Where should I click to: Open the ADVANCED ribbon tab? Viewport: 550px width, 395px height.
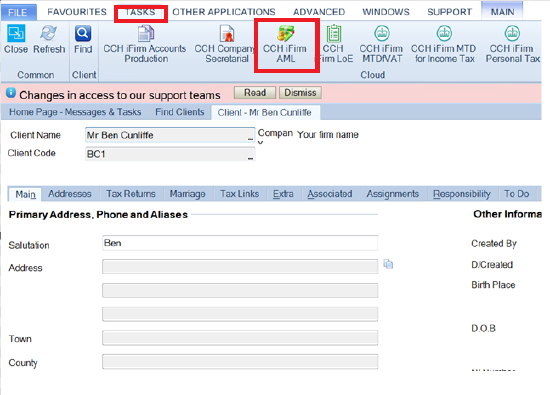319,12
